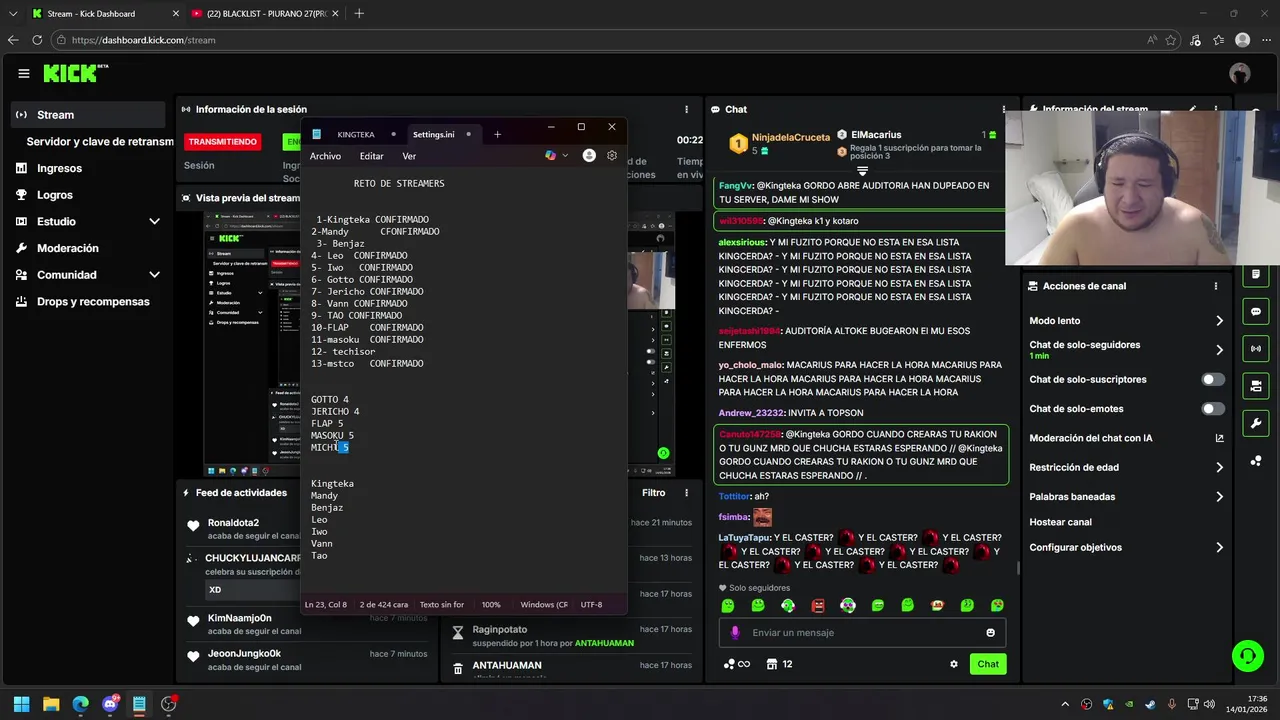The height and width of the screenshot is (720, 1280).
Task: Click the document icon in right rail
Action: [1256, 275]
